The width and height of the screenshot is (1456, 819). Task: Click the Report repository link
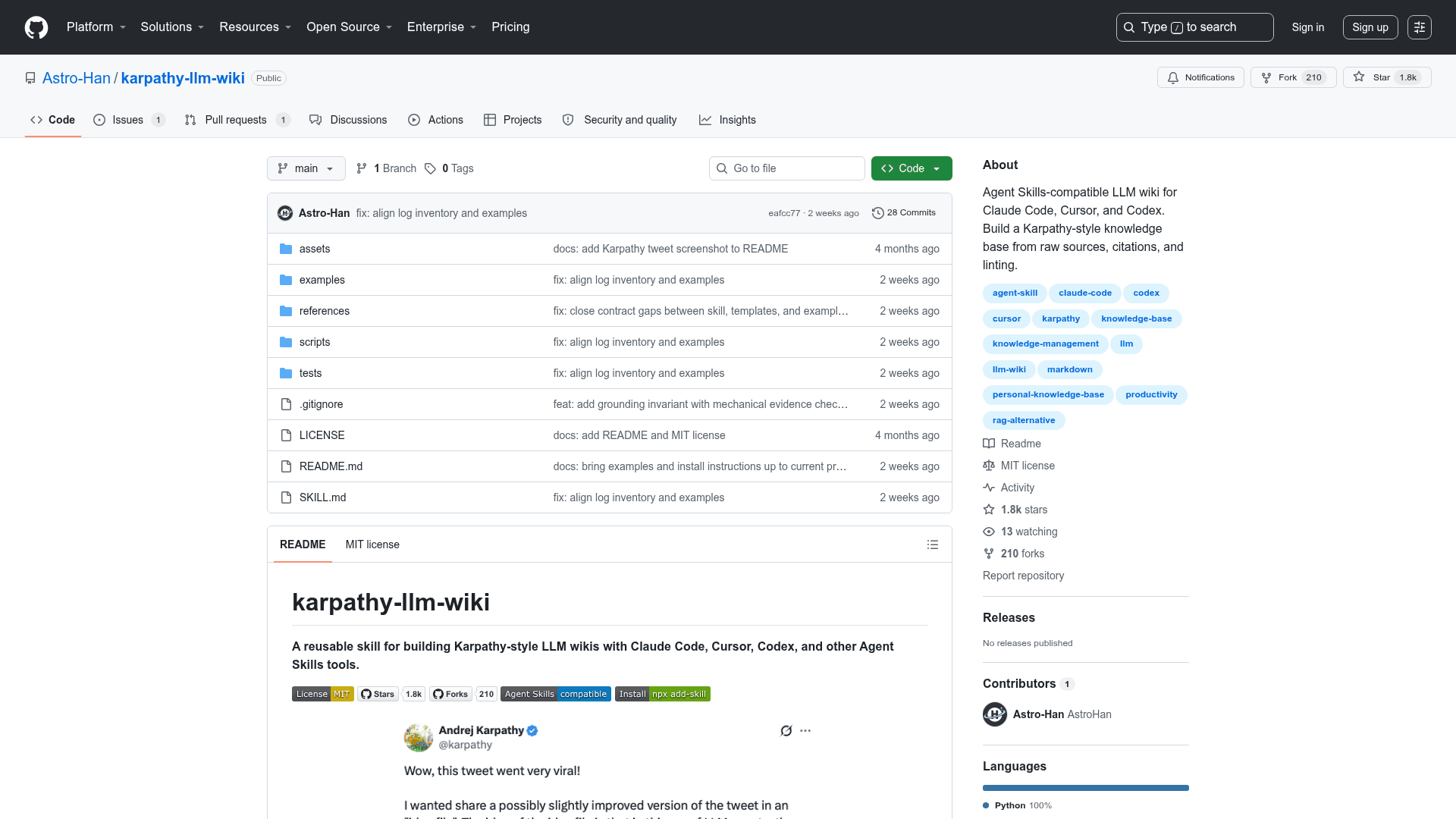tap(1023, 576)
